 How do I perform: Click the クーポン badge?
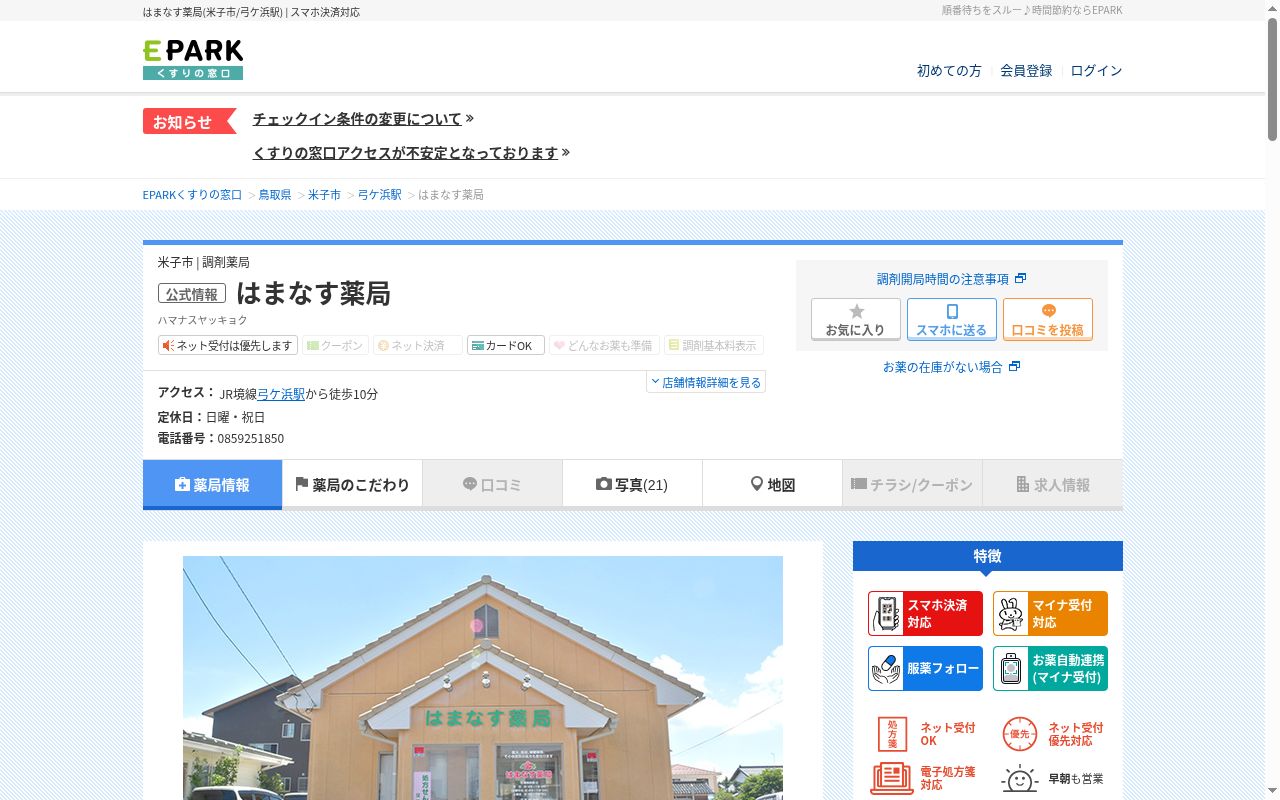335,345
